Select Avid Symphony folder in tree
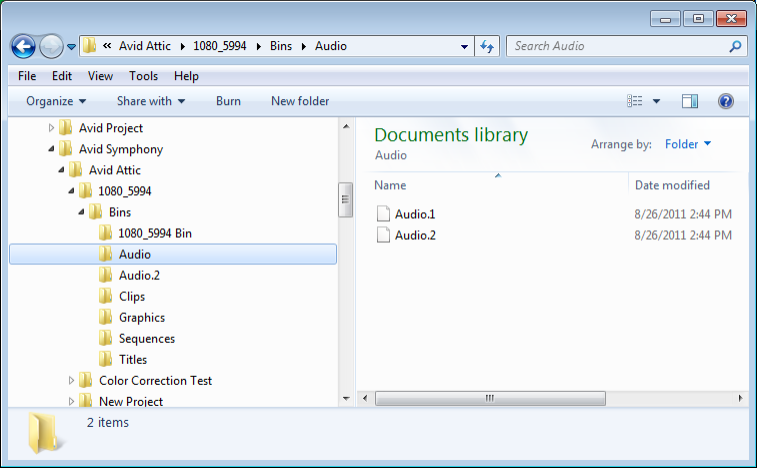 click(121, 149)
